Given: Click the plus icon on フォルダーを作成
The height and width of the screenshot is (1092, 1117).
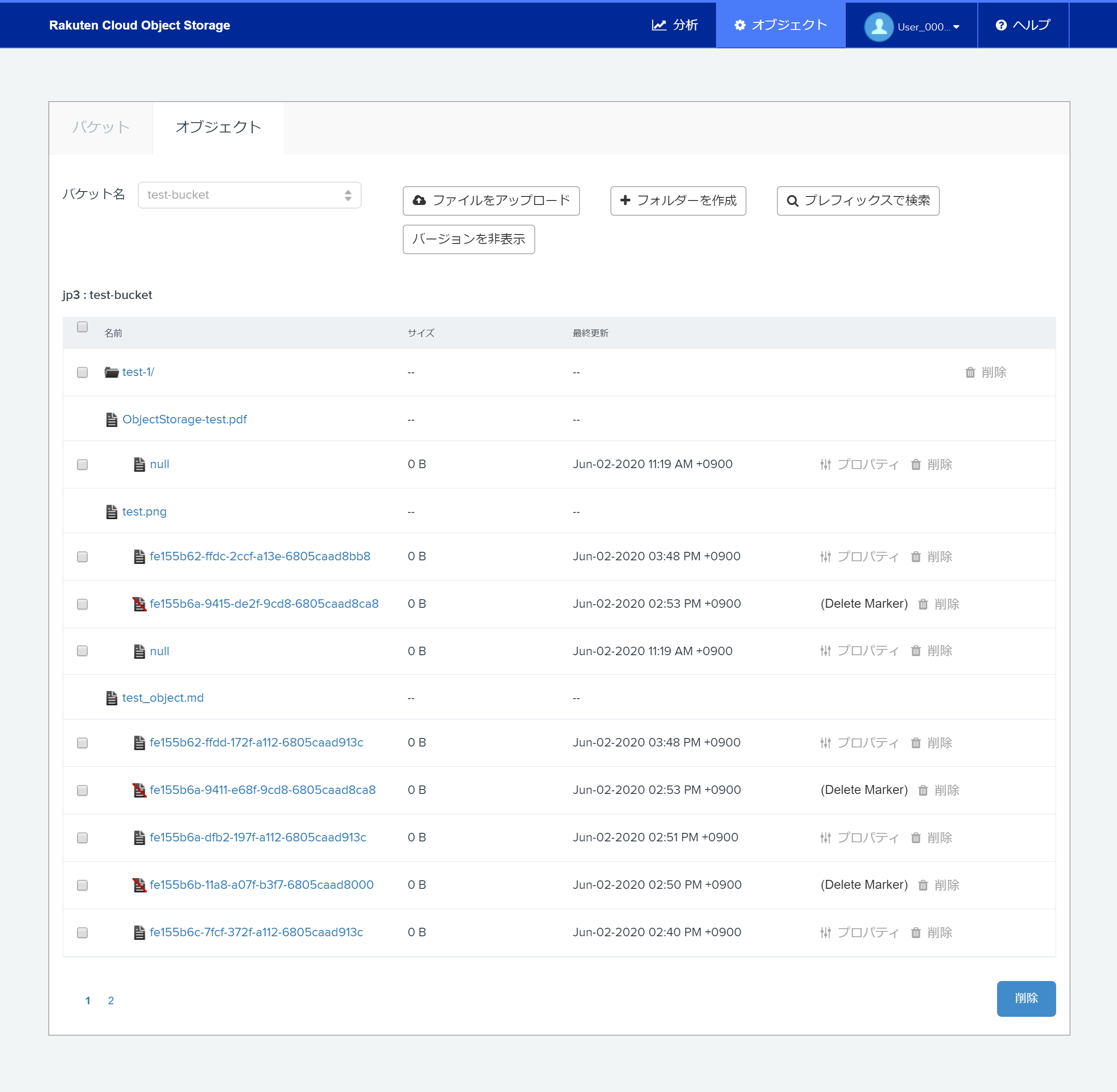Looking at the screenshot, I should (x=625, y=200).
